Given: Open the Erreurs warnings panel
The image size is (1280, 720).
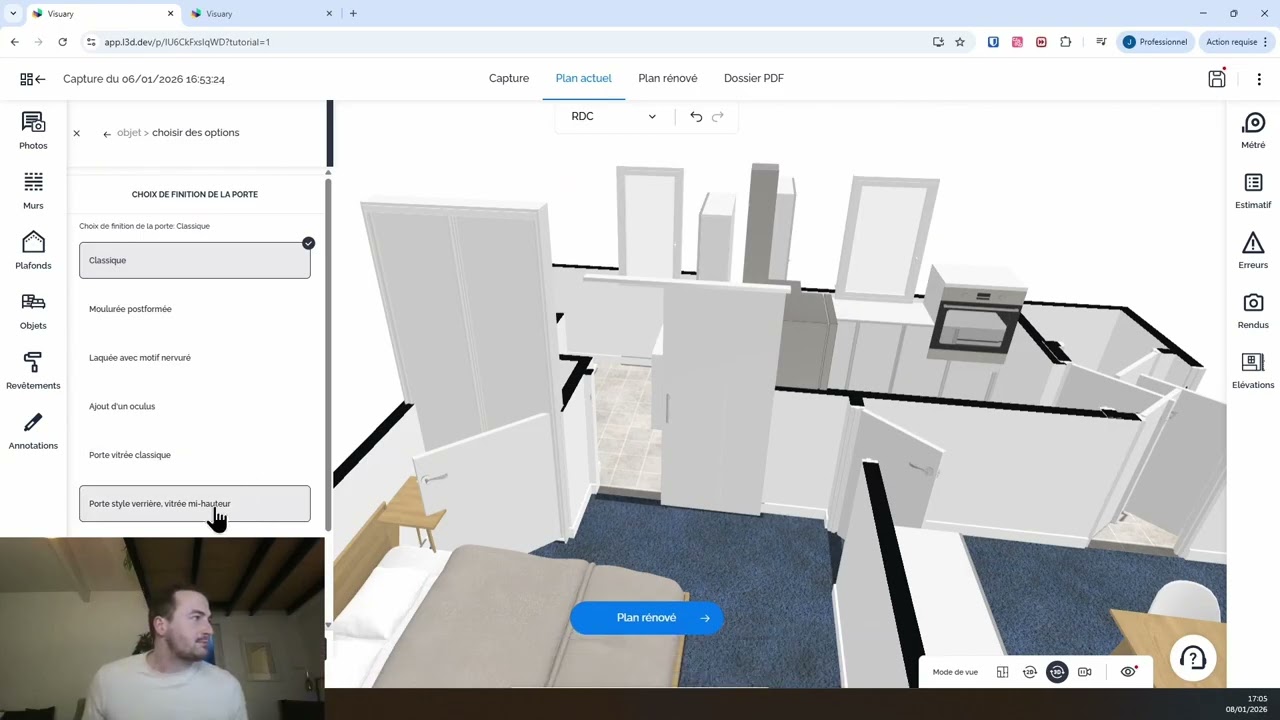Looking at the screenshot, I should [x=1253, y=251].
